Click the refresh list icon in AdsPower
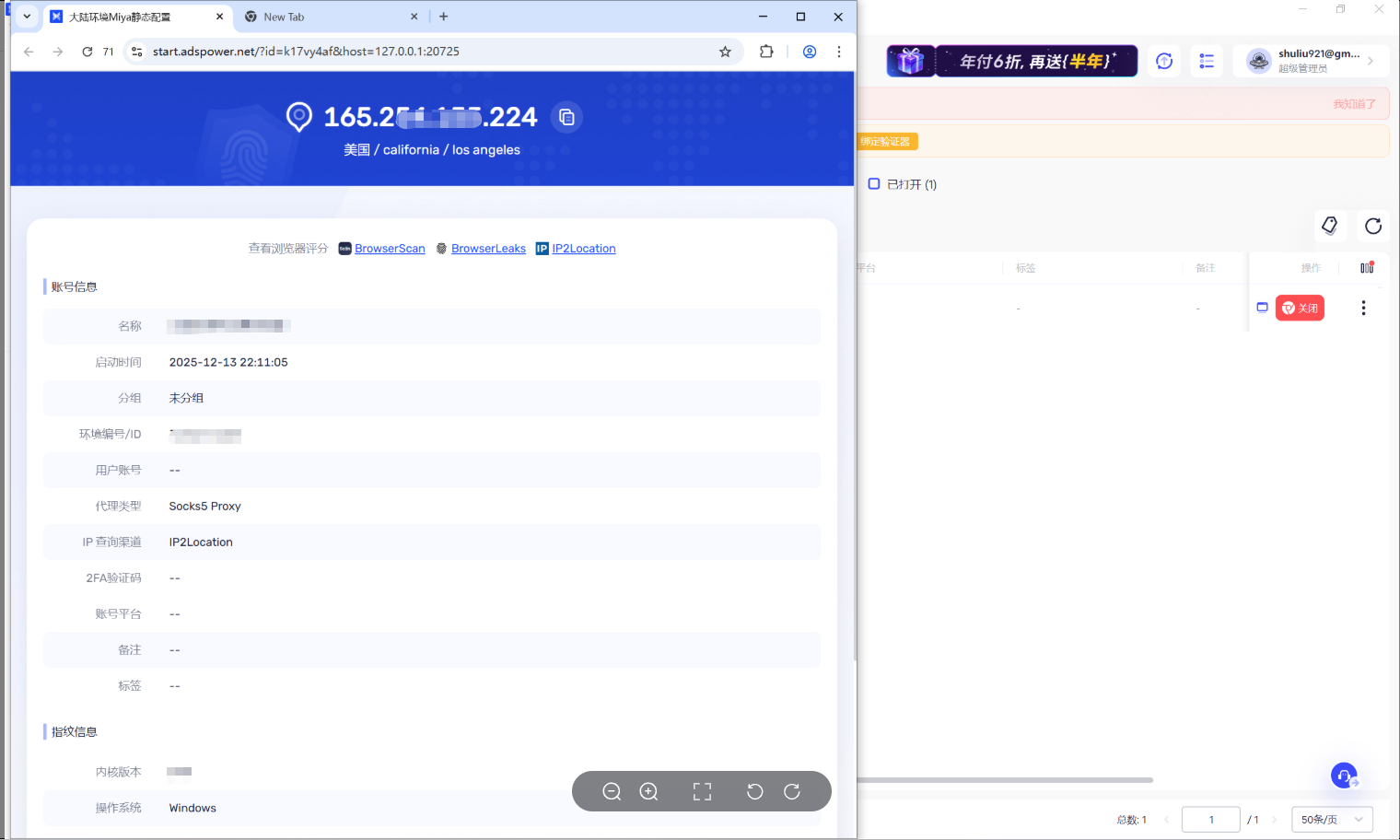The image size is (1400, 840). (1372, 226)
